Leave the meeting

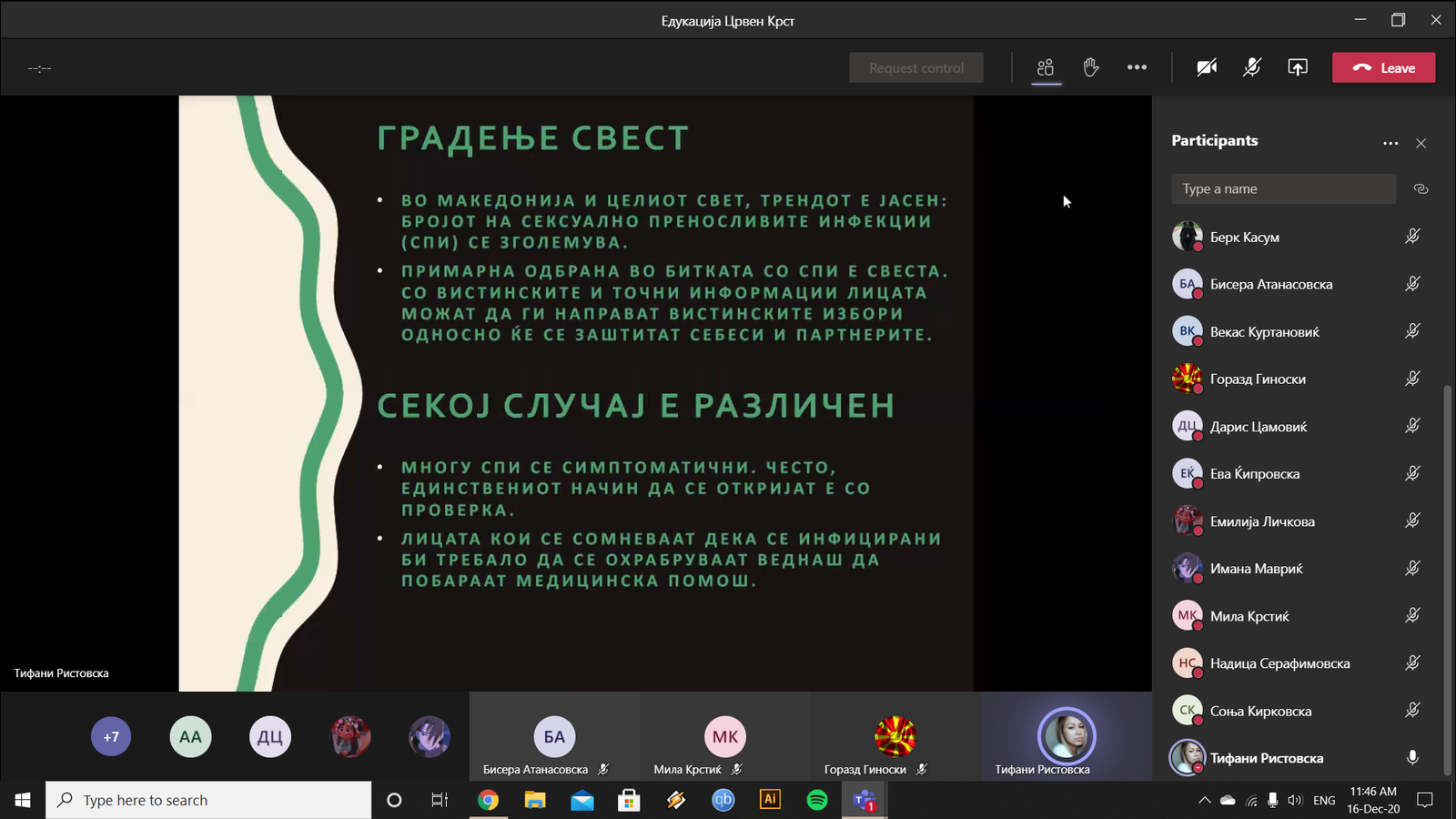1383,67
